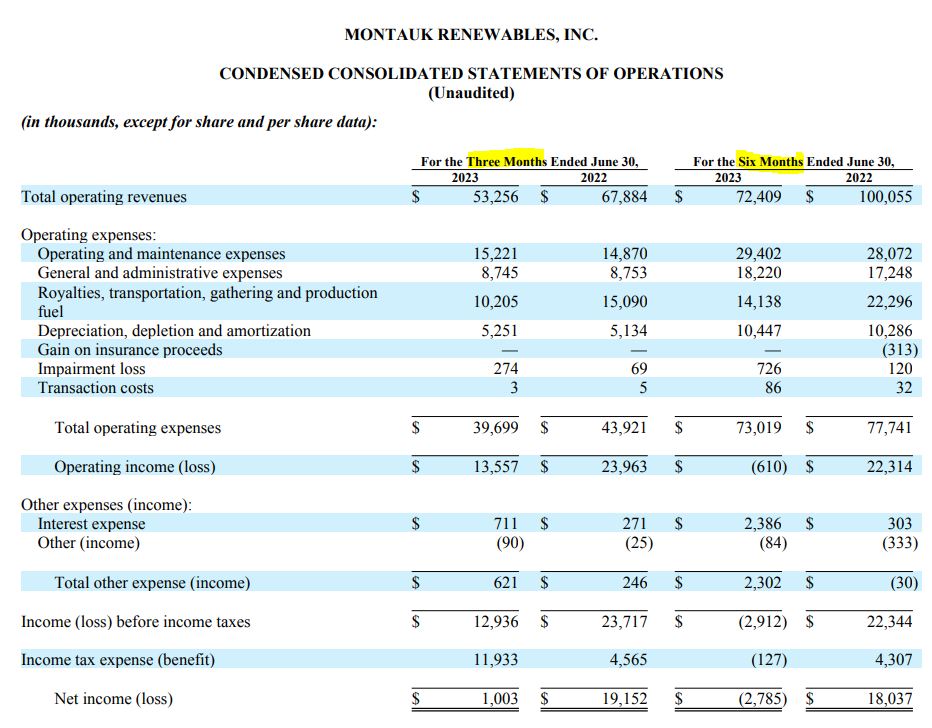This screenshot has height=728, width=932.
Task: Click general and administrative value 18,220
Action: coord(758,273)
